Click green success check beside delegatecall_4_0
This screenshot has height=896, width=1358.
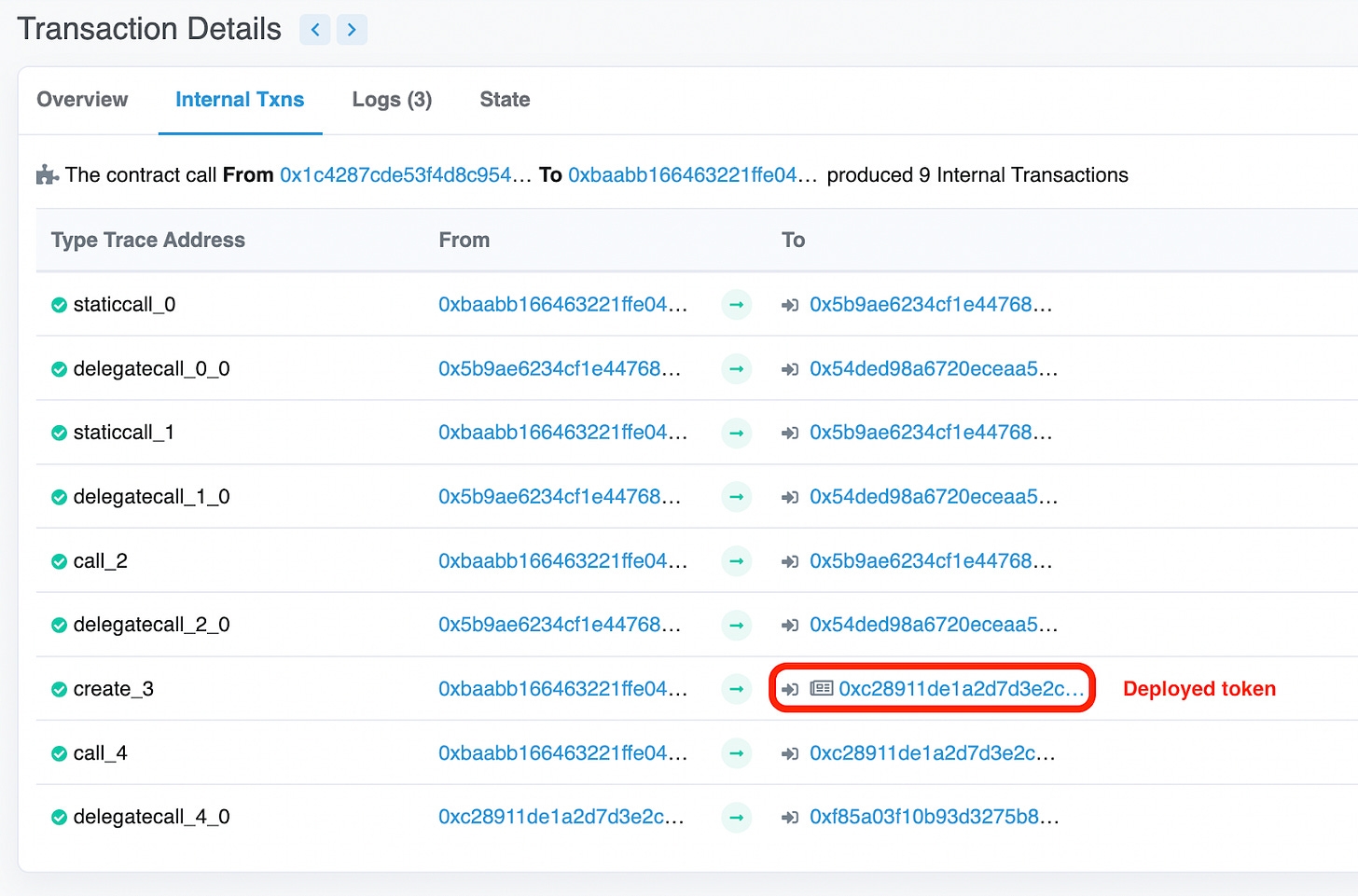click(59, 818)
